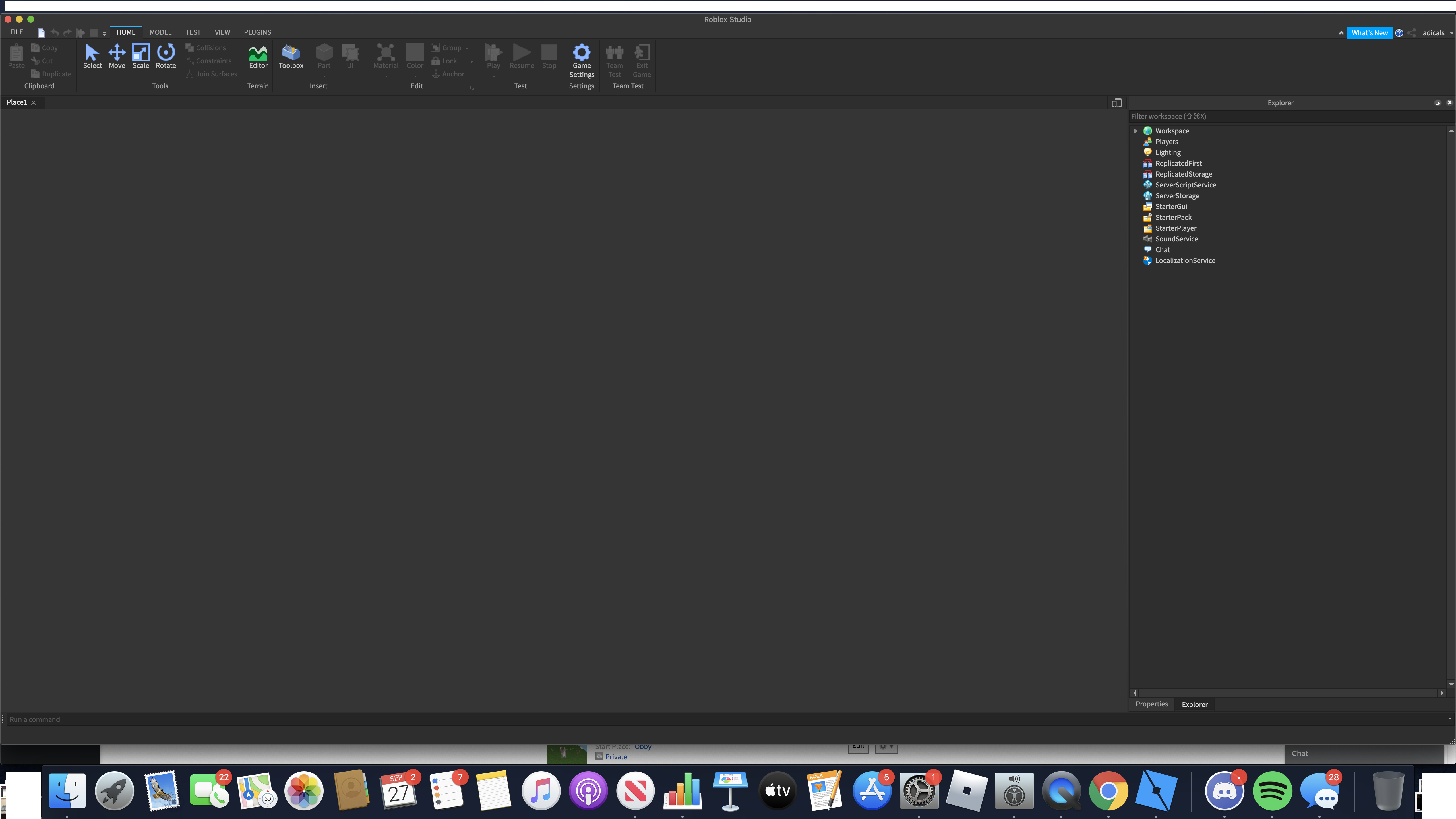The width and height of the screenshot is (1456, 819).
Task: Open the Terrain Editor
Action: point(258,55)
